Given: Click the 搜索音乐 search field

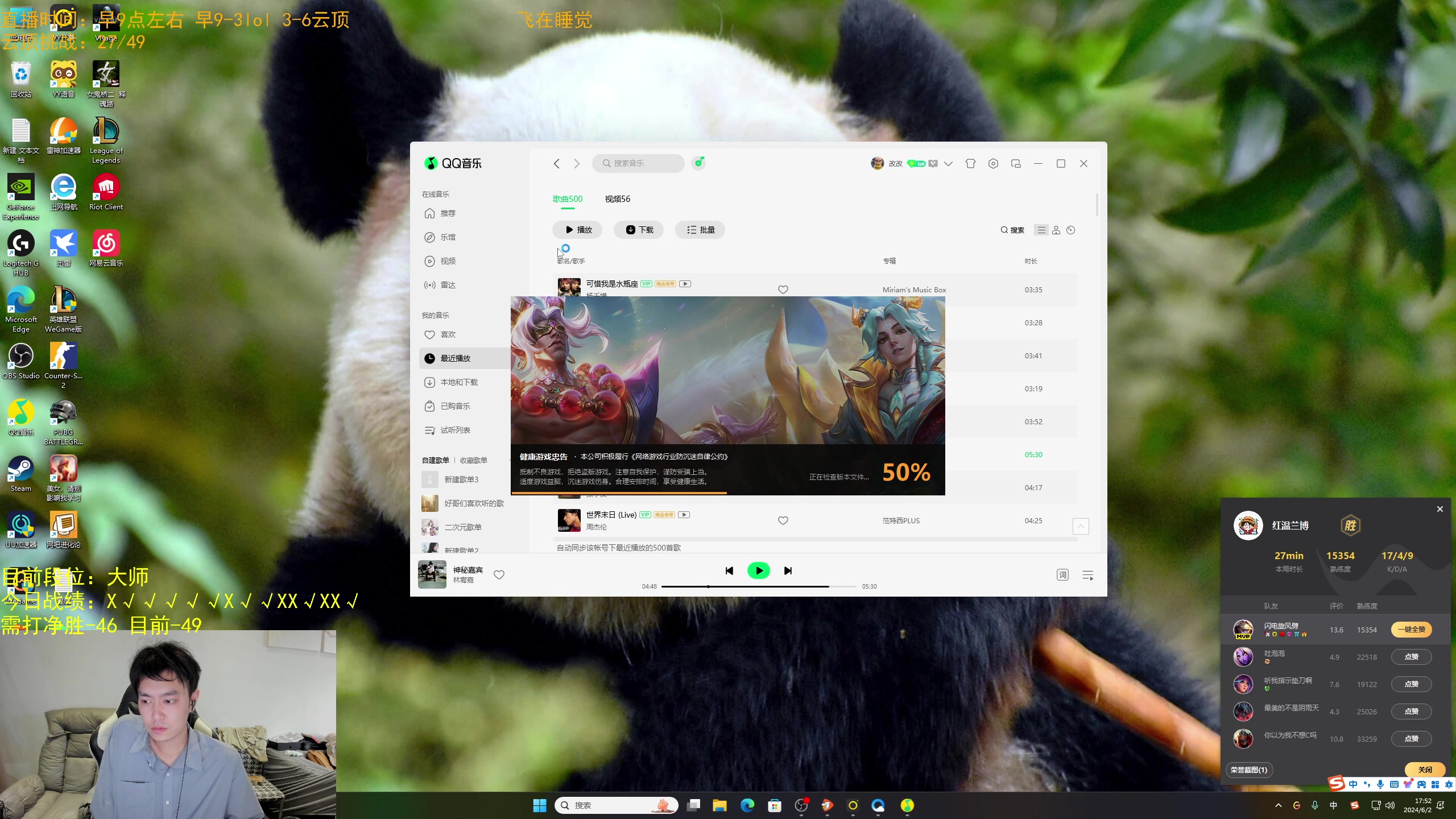Looking at the screenshot, I should 638,163.
